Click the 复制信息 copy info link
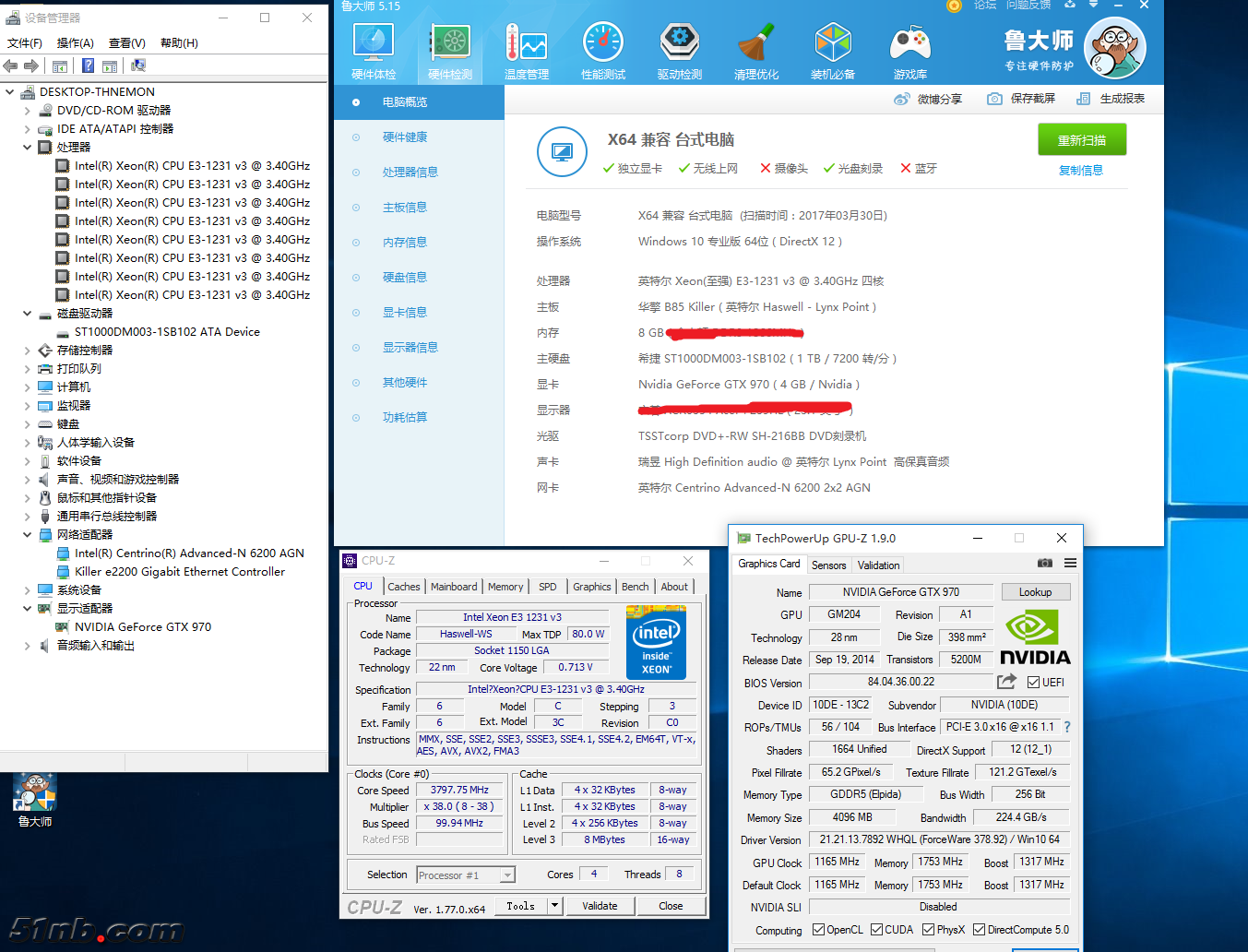The image size is (1248, 952). 1080,171
